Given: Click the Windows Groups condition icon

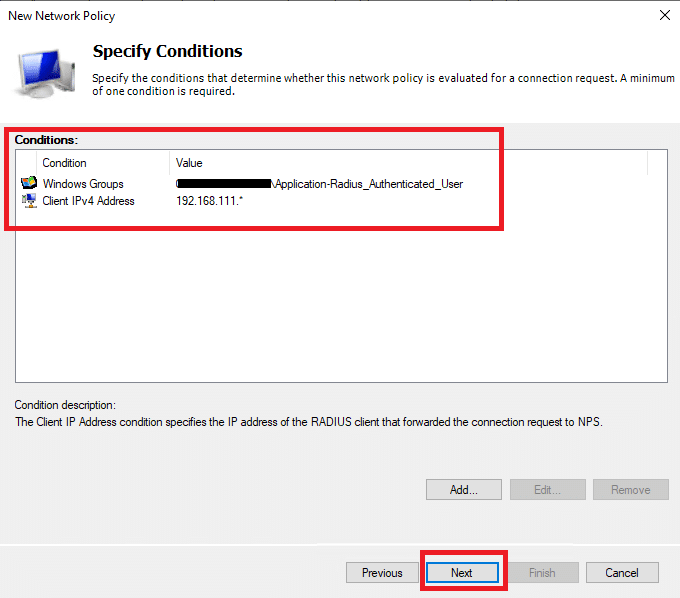Looking at the screenshot, I should coord(28,184).
